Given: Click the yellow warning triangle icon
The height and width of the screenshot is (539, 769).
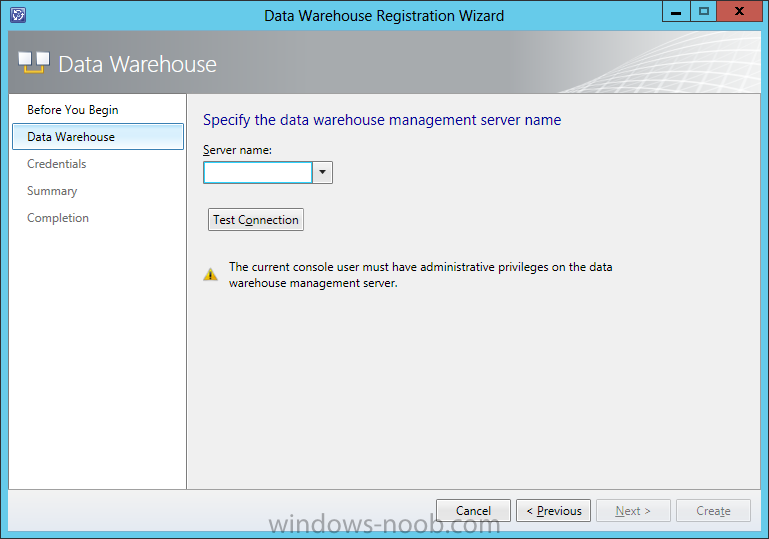Looking at the screenshot, I should 210,274.
